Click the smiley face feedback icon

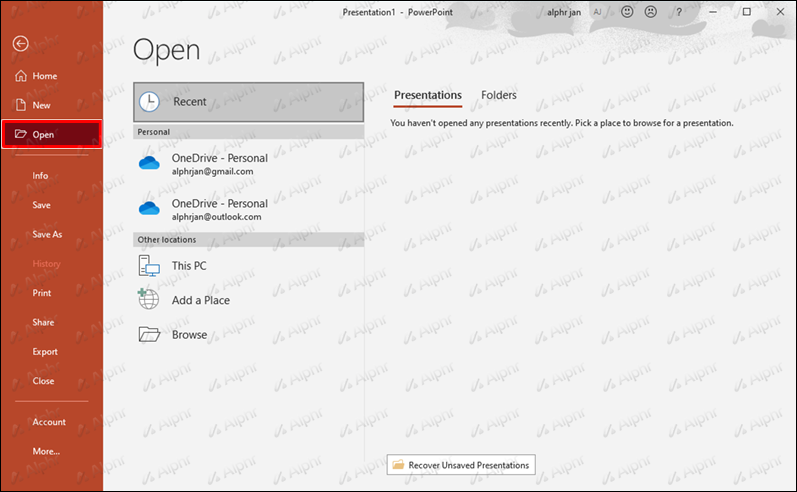coord(627,12)
